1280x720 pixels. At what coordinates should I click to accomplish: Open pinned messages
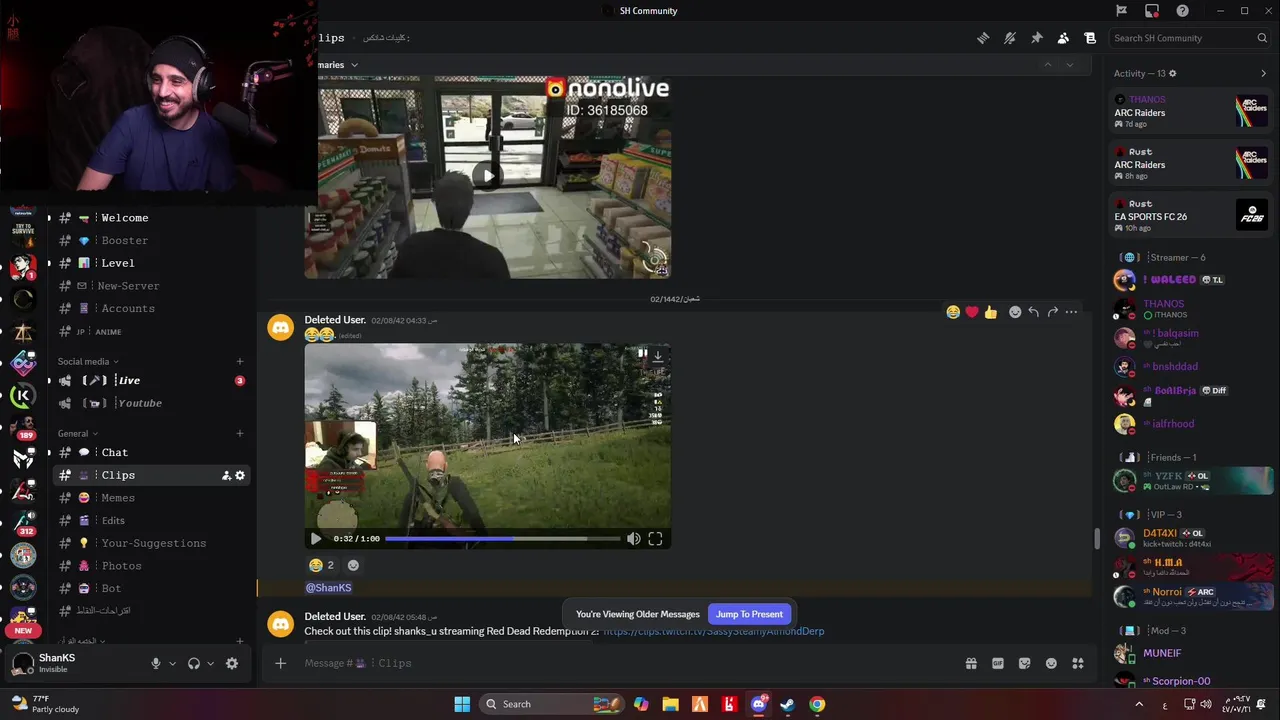[x=1037, y=38]
